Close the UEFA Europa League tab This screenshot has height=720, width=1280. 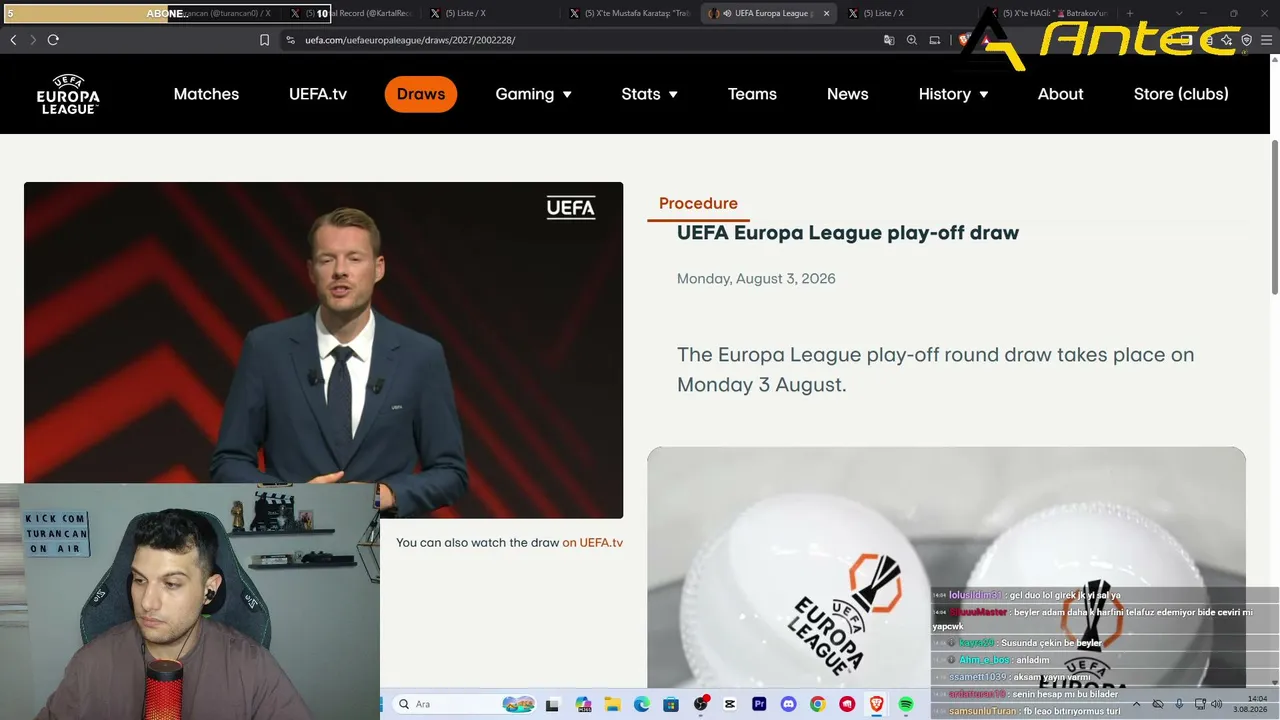[826, 13]
